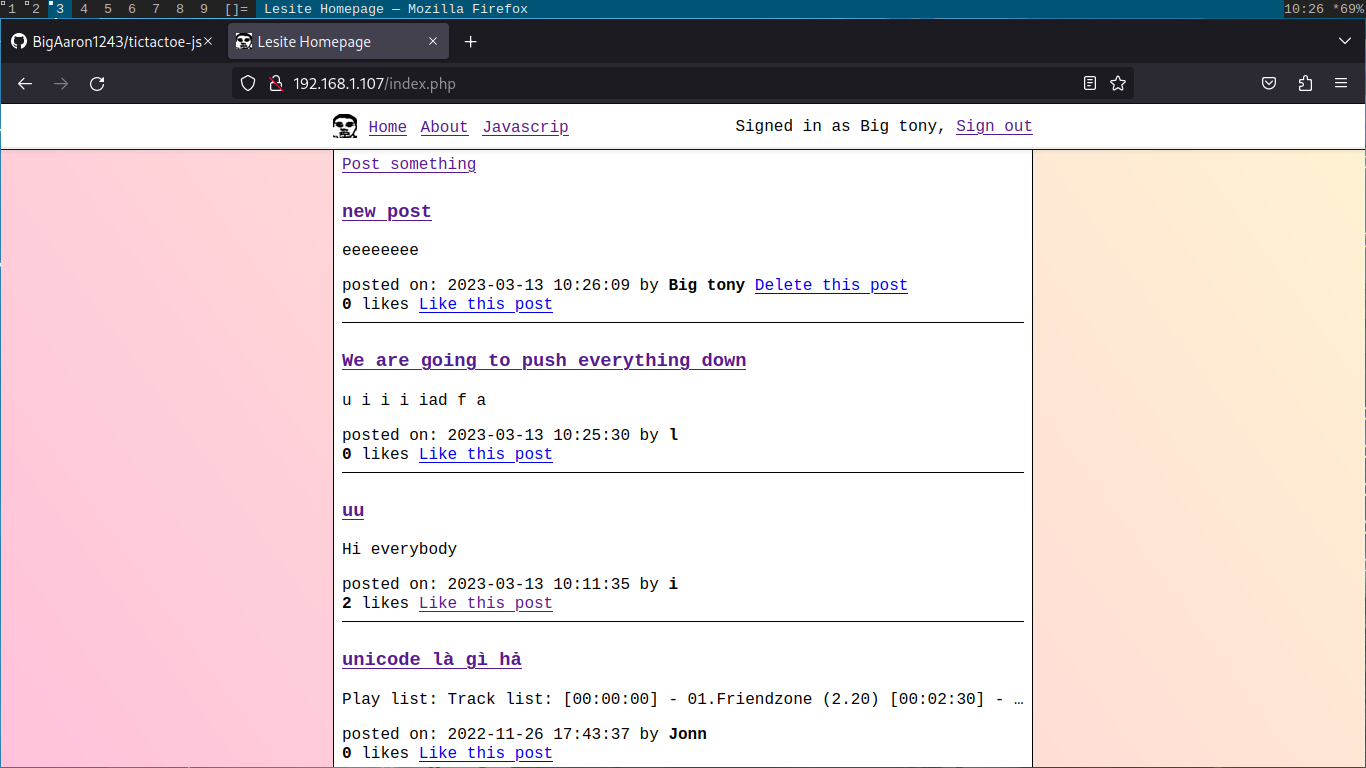Screen dimensions: 1366x768
Task: Bookmark this page with the star icon
Action: tap(1118, 84)
